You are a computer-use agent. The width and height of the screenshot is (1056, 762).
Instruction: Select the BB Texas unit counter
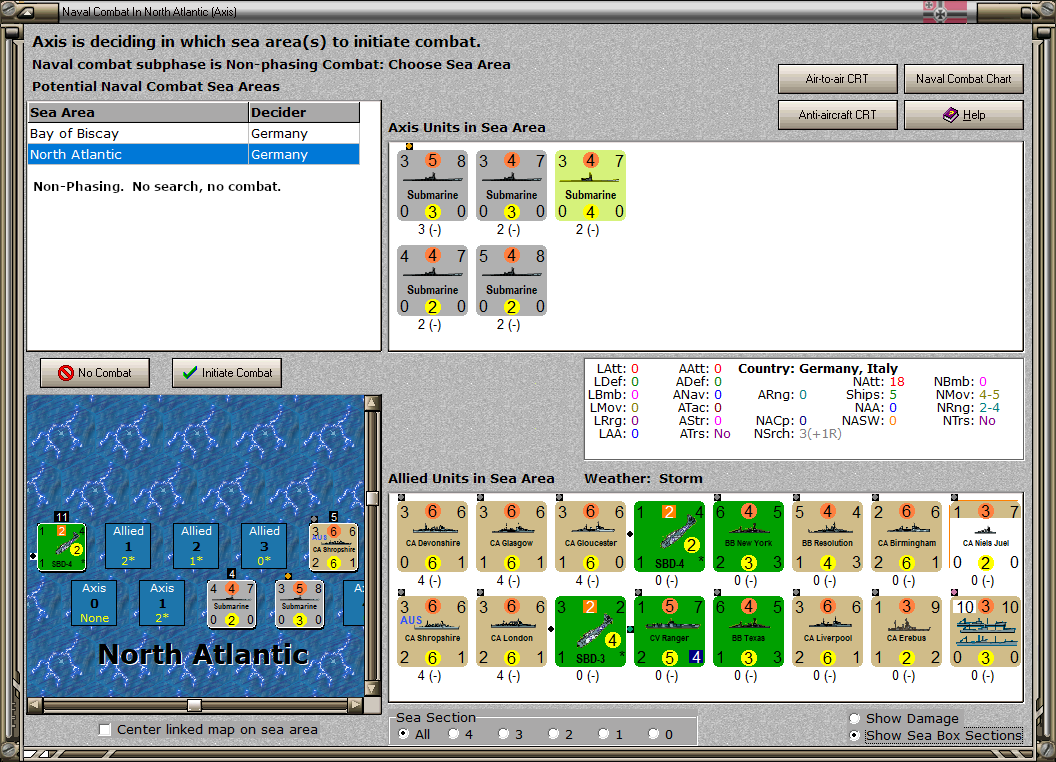(x=748, y=631)
